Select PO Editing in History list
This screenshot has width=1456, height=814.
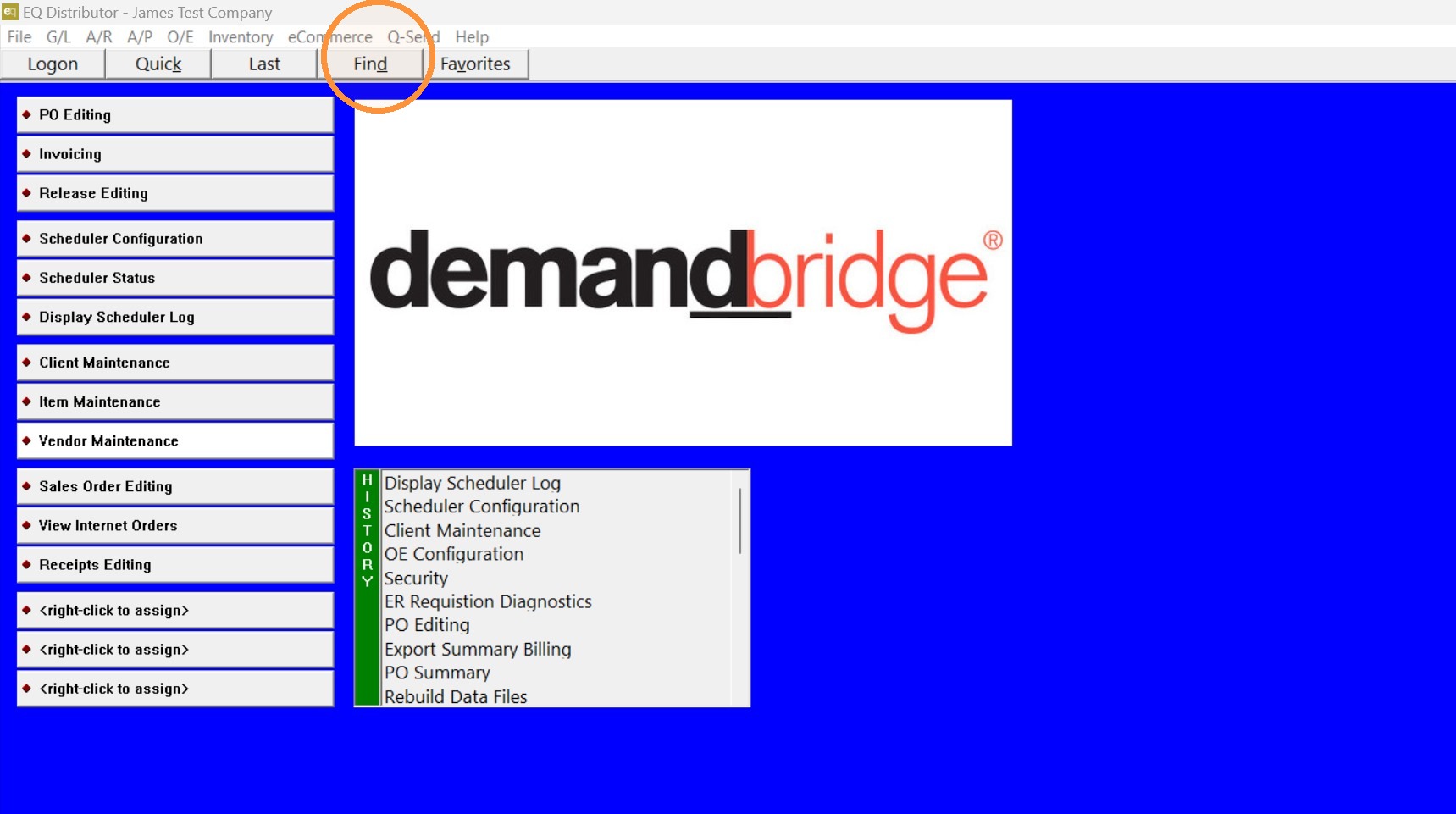[427, 625]
